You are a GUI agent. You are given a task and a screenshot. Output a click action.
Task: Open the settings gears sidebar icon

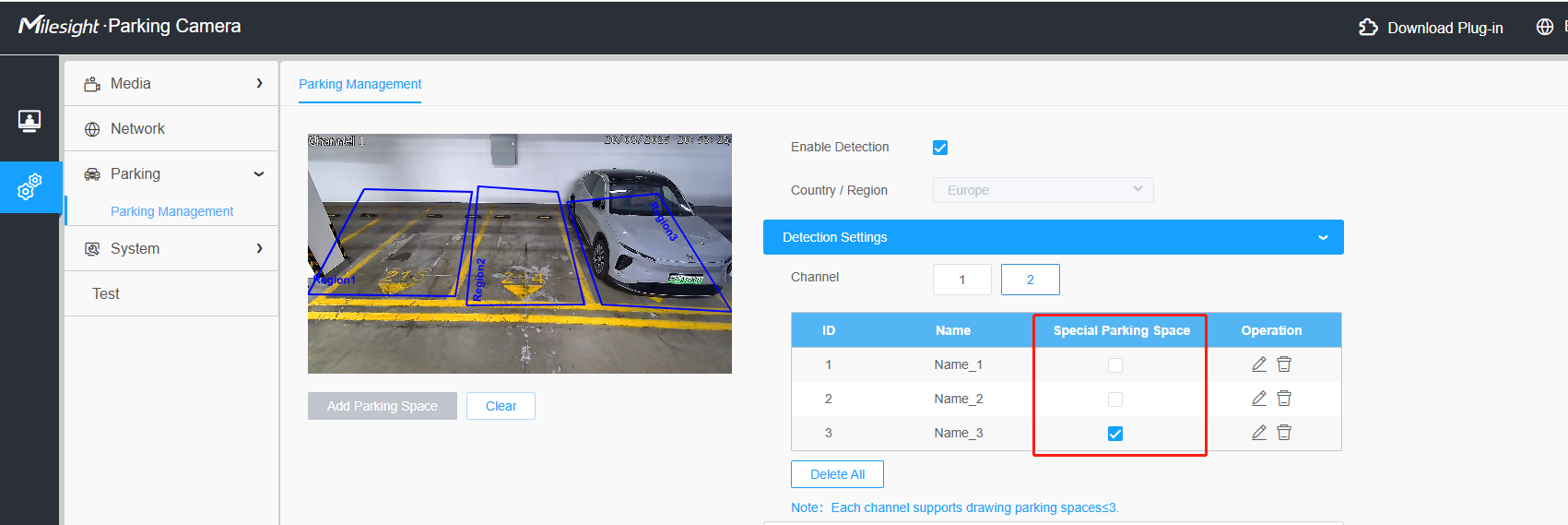point(29,186)
